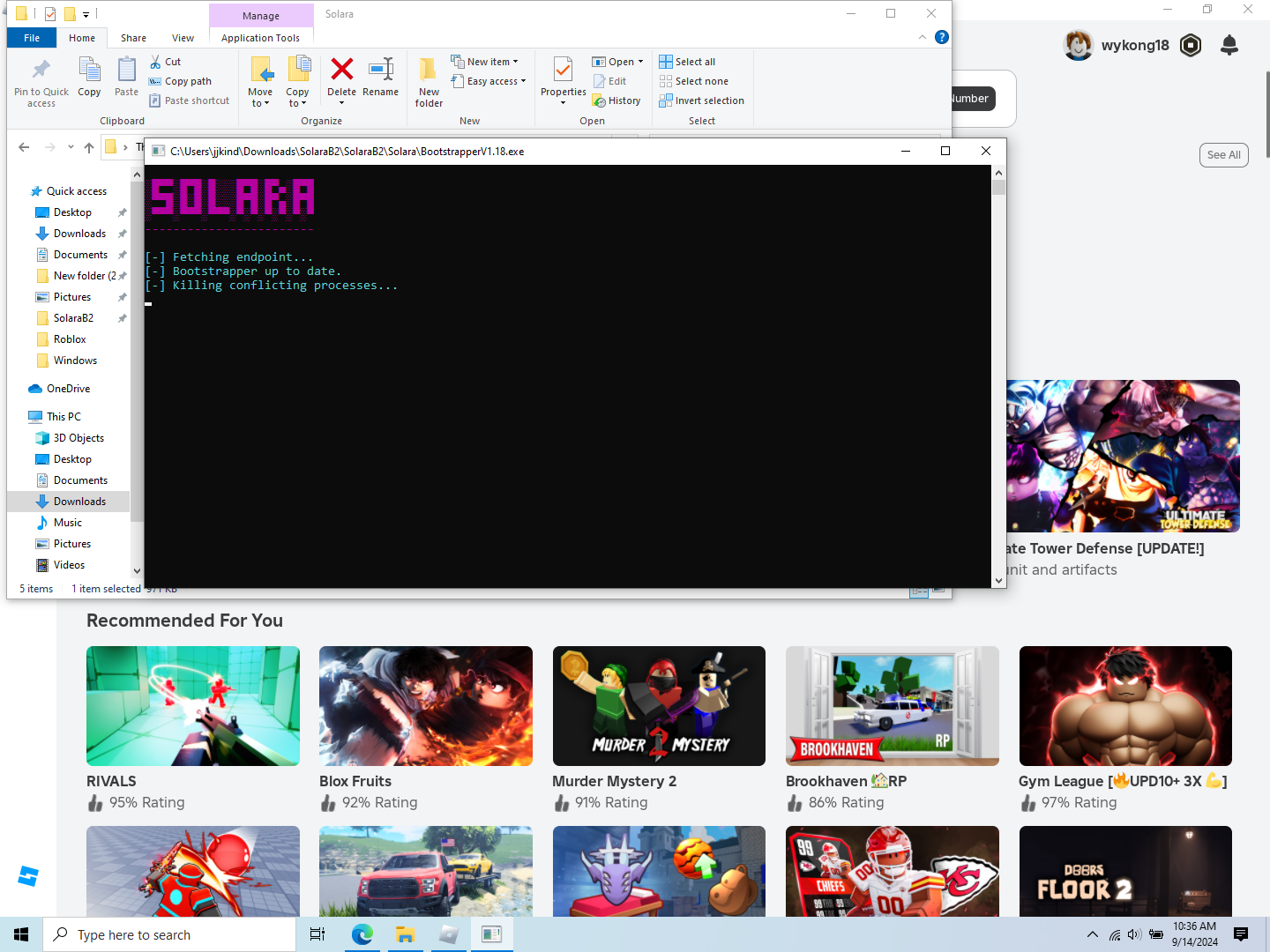1270x952 pixels.
Task: Collapse the ribbon with chevron
Action: point(923,37)
